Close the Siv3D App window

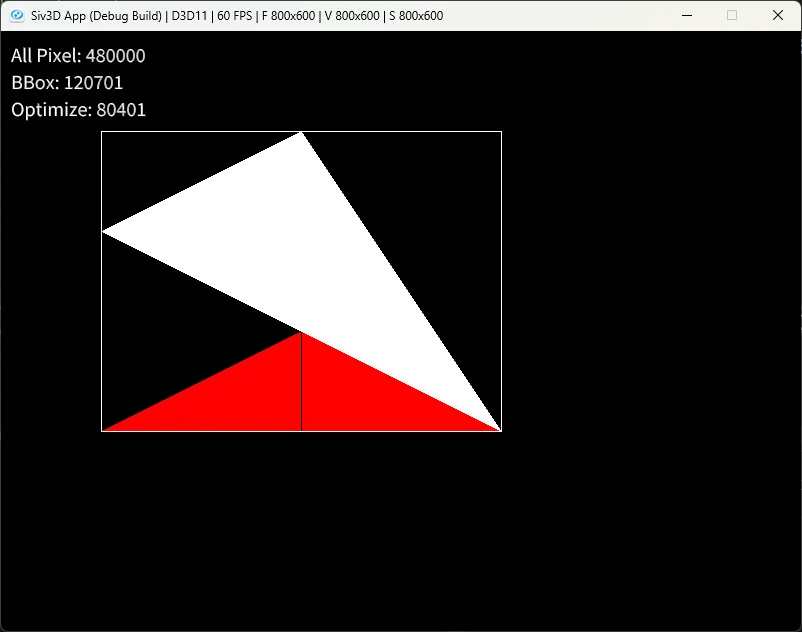pyautogui.click(x=777, y=15)
